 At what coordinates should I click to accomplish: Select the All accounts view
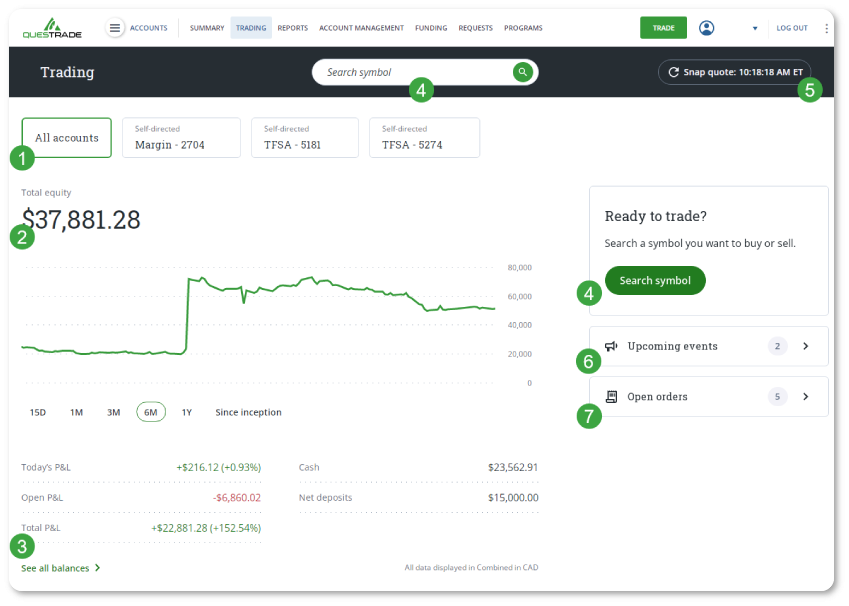66,137
